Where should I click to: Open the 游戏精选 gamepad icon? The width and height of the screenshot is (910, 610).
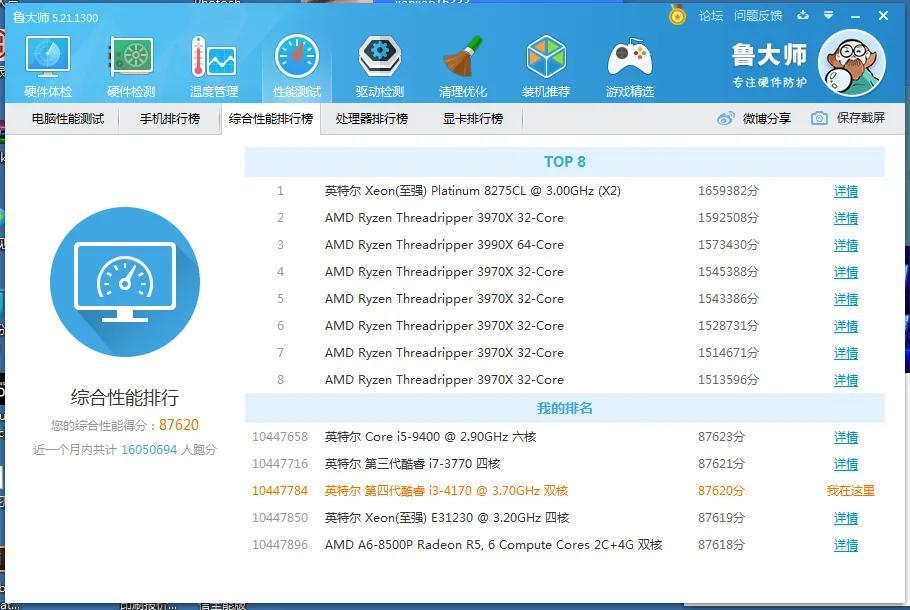pyautogui.click(x=630, y=66)
